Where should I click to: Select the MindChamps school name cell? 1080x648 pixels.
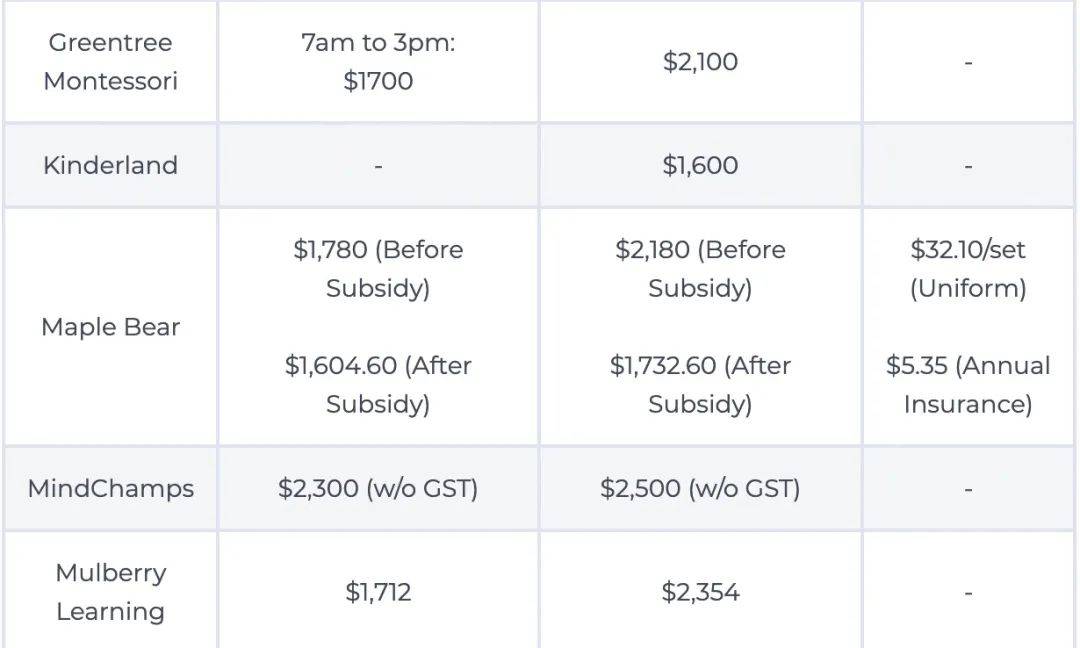tap(110, 489)
